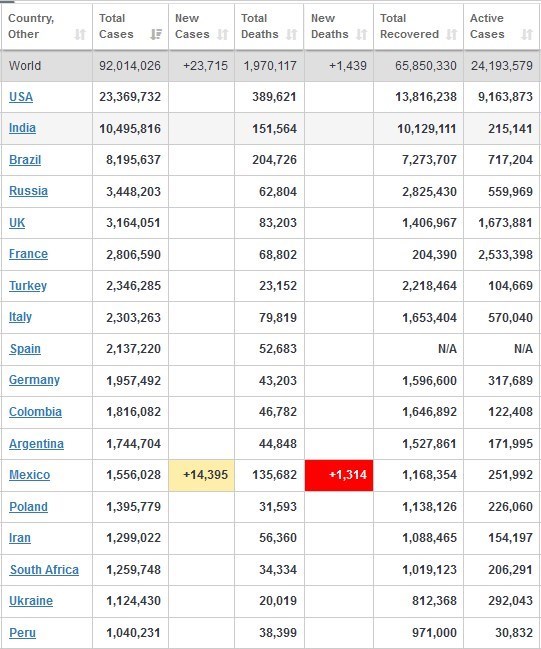Click the Mexico country link
This screenshot has height=649, width=541.
(x=29, y=475)
